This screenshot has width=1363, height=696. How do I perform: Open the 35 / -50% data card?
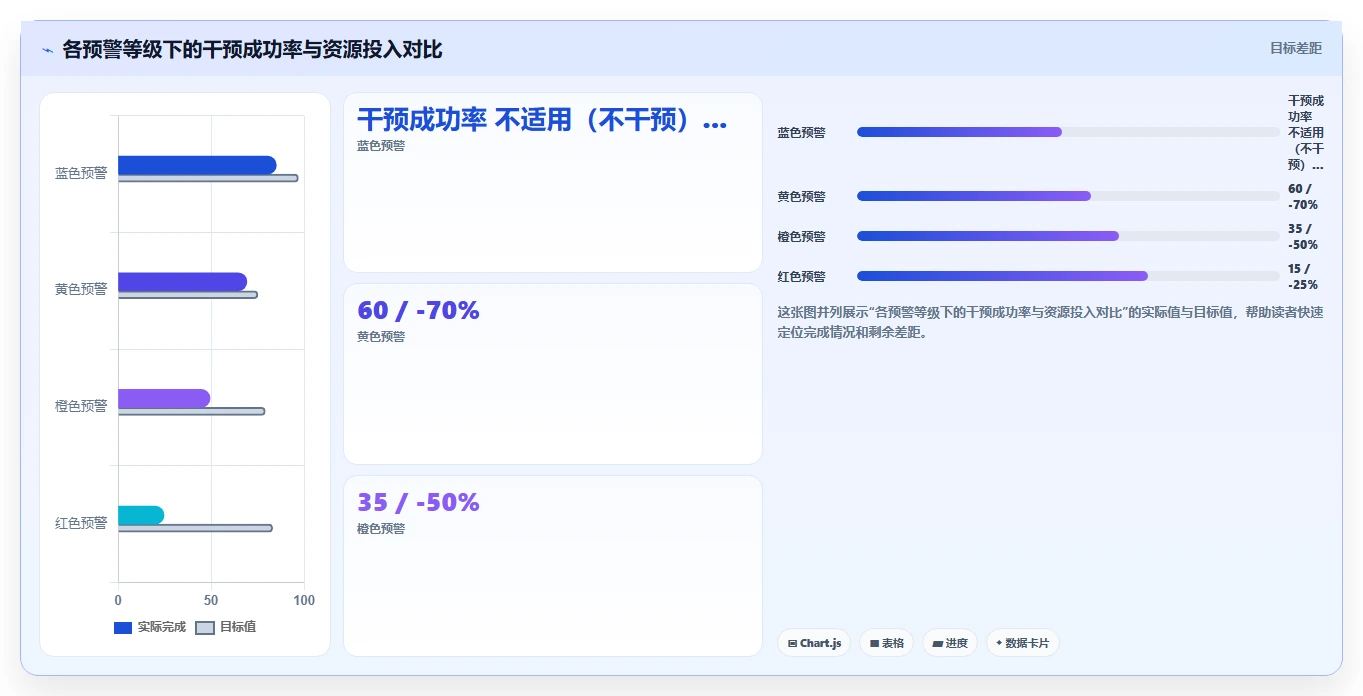[553, 566]
